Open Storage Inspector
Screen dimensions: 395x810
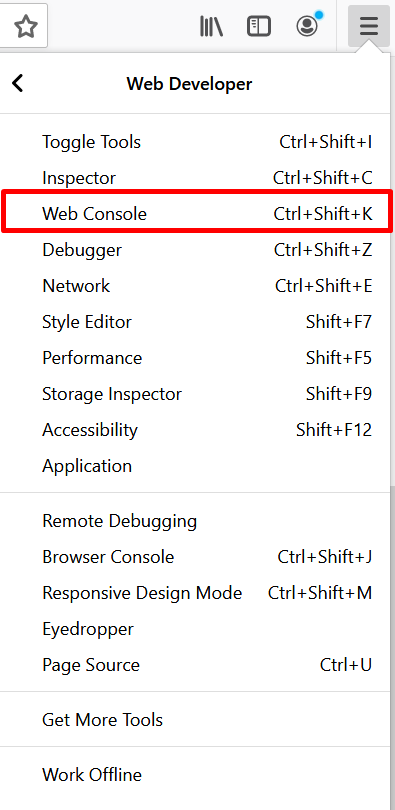point(195,394)
